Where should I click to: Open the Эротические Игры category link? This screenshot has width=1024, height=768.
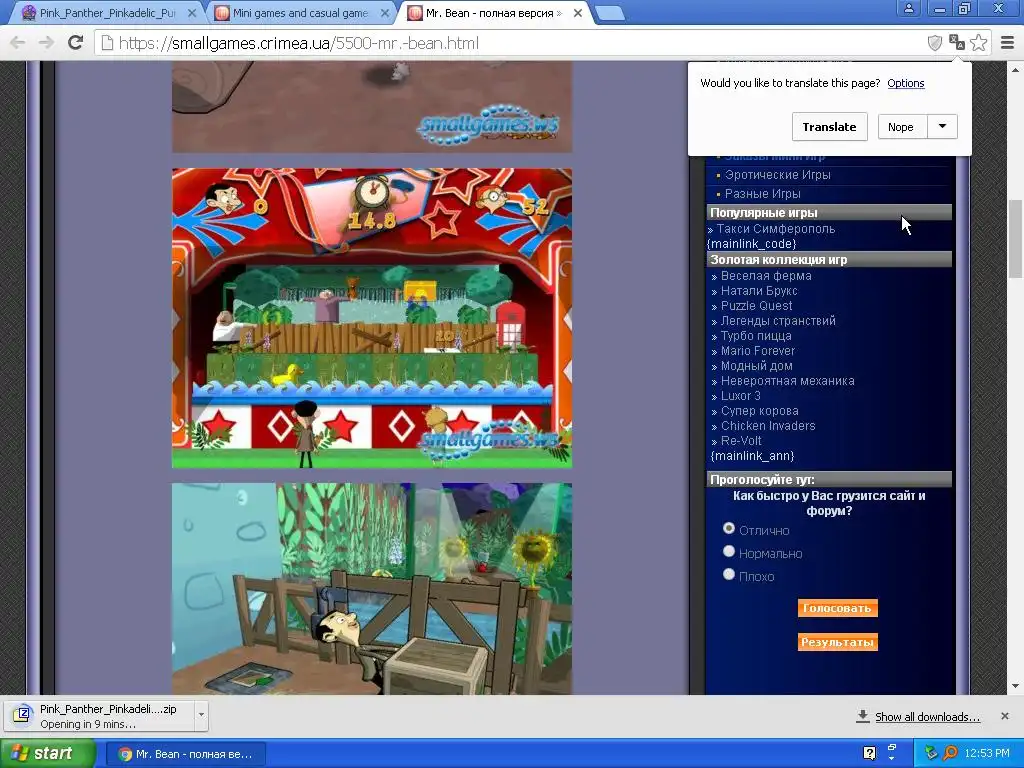[x=777, y=175]
